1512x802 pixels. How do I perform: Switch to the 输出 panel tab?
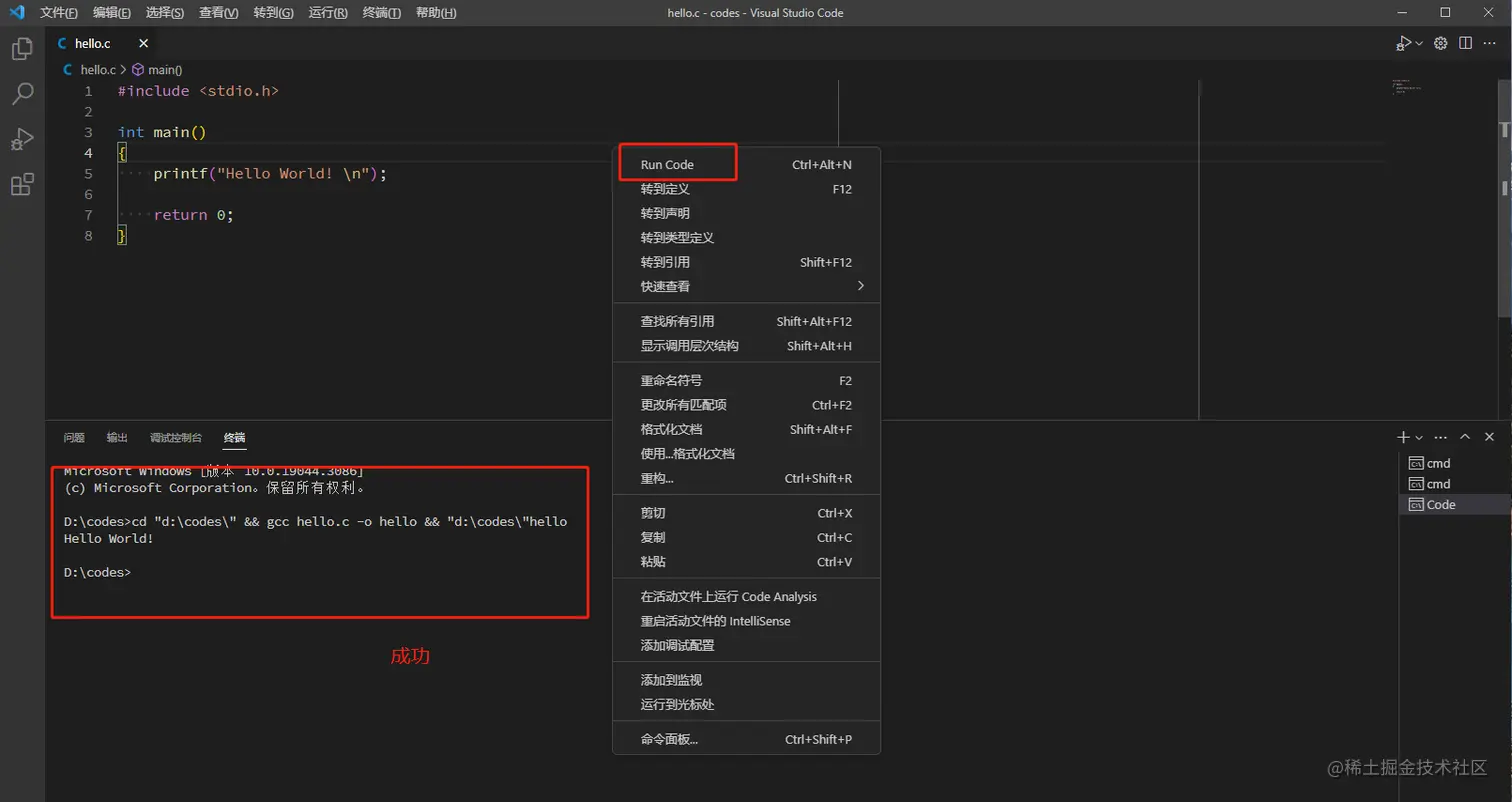coord(117,438)
